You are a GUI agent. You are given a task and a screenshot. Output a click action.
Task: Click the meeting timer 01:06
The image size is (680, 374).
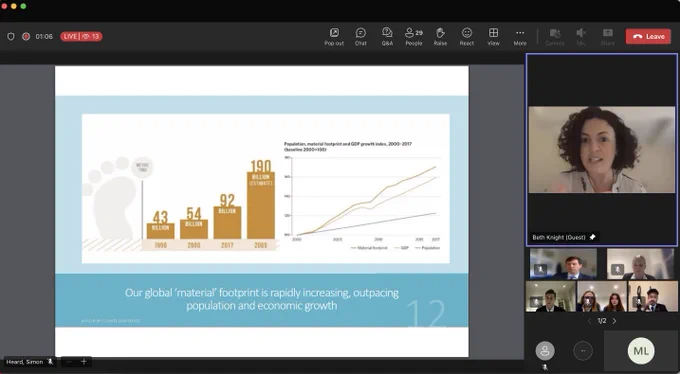(44, 36)
